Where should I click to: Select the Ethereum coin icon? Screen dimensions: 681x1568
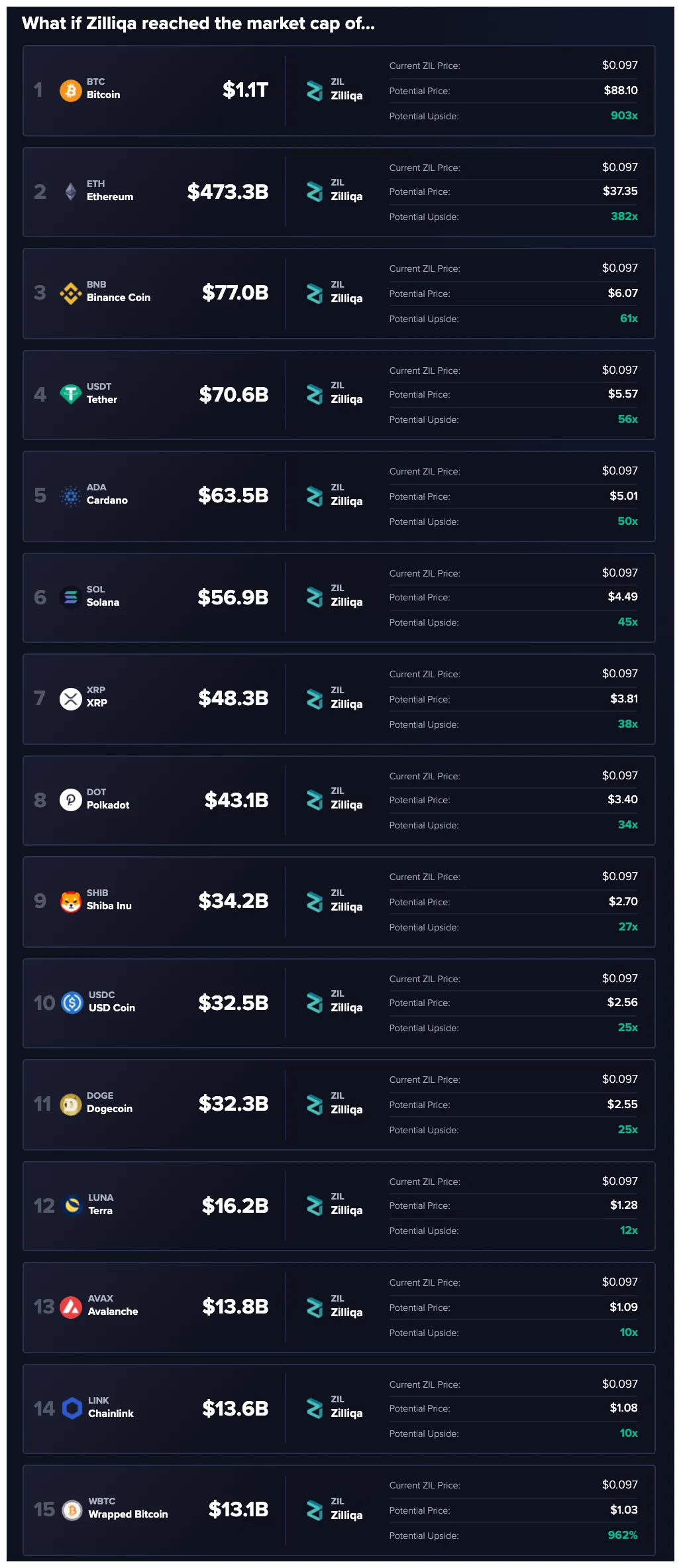pyautogui.click(x=70, y=192)
